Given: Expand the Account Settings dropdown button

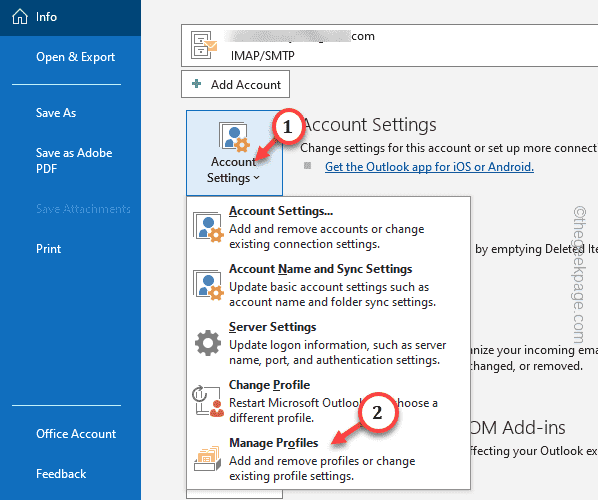Looking at the screenshot, I should coord(234,153).
